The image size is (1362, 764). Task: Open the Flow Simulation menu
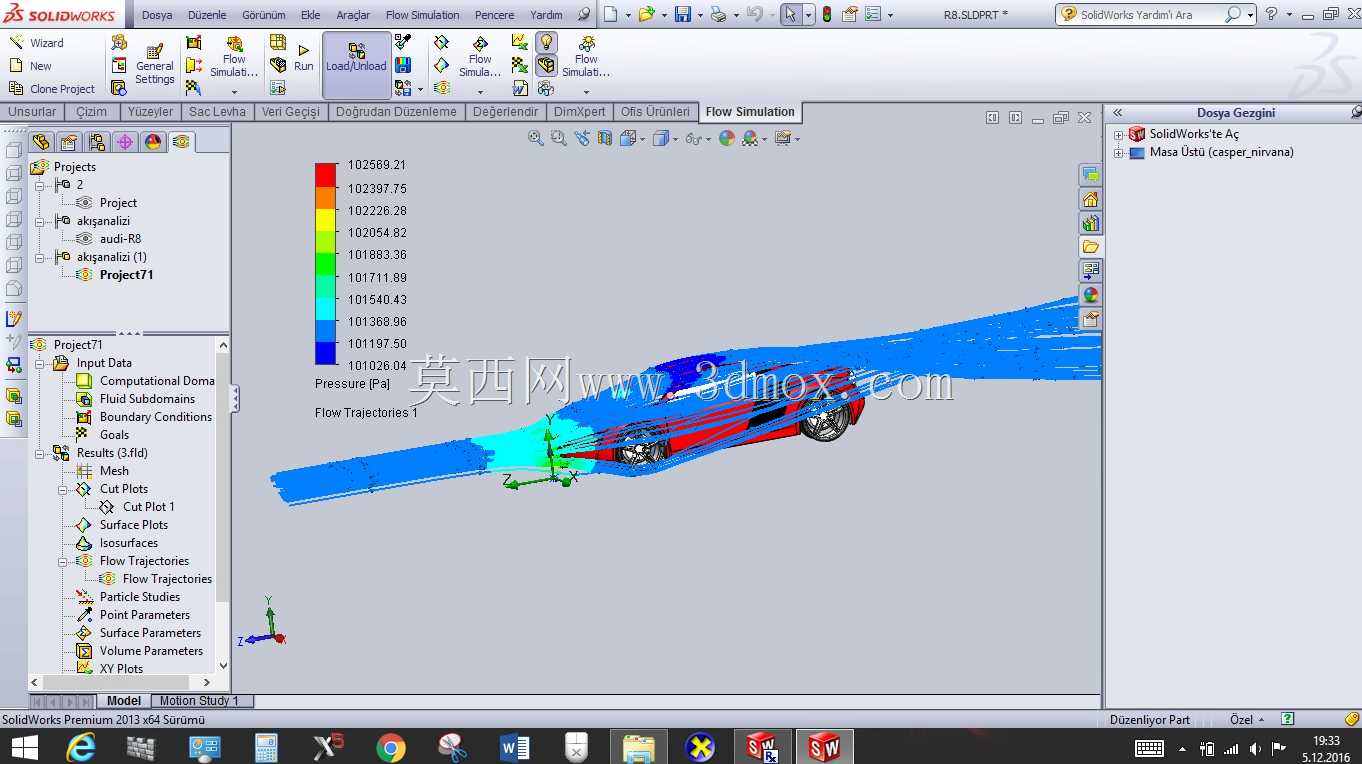pos(423,15)
